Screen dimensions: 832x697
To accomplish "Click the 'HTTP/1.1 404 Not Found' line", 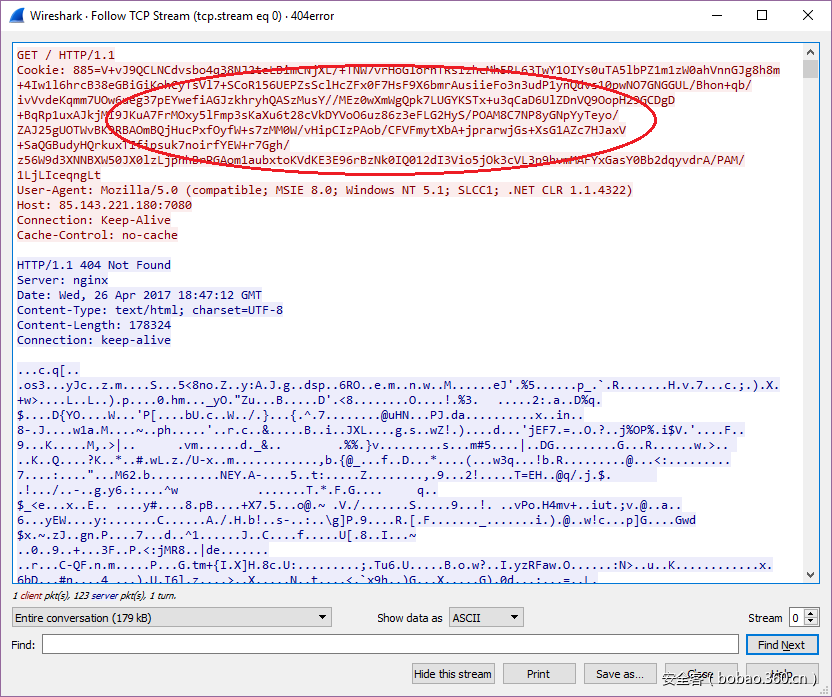I will pyautogui.click(x=94, y=265).
